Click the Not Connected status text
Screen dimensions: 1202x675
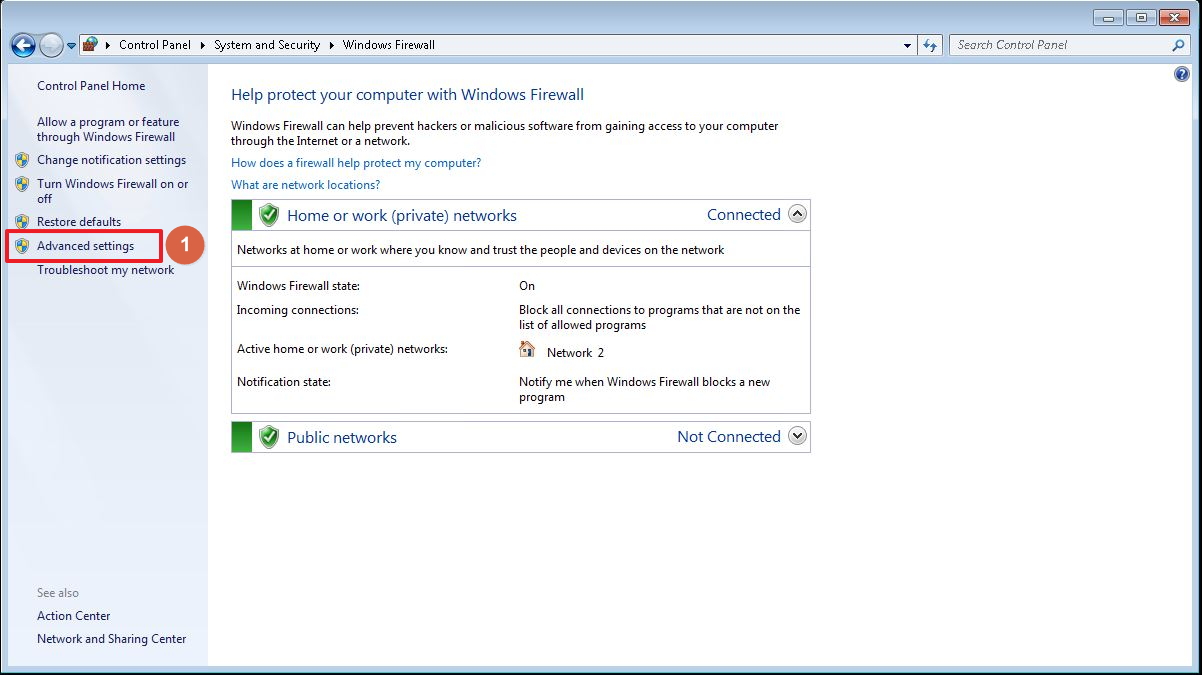coord(729,437)
